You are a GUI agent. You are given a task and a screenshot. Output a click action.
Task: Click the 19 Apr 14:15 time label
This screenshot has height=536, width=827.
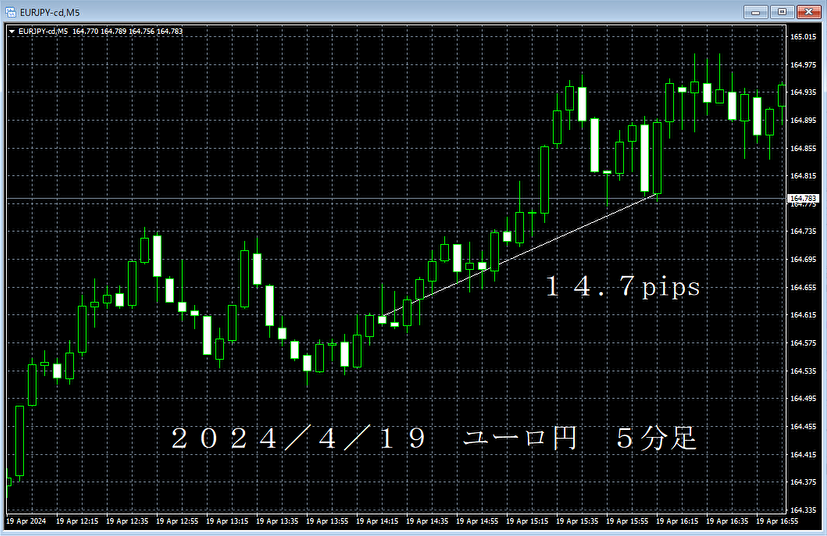click(x=377, y=521)
